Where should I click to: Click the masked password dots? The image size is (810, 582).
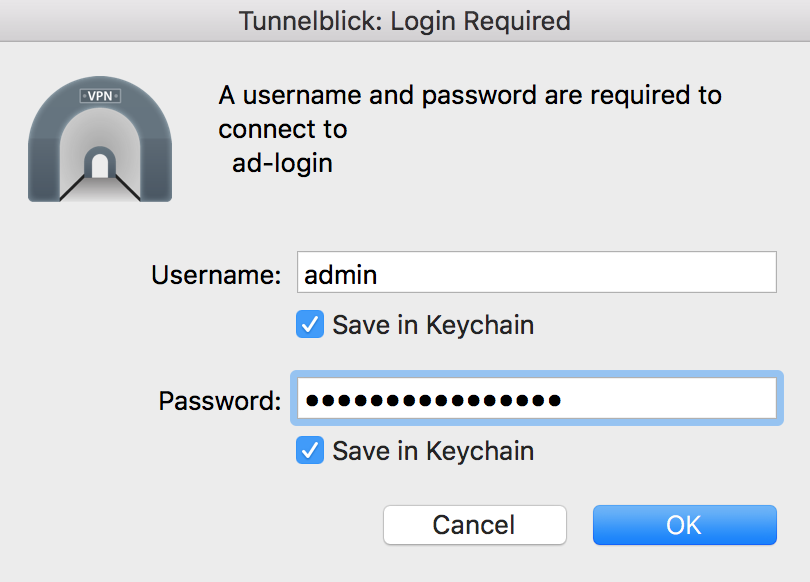pyautogui.click(x=433, y=400)
